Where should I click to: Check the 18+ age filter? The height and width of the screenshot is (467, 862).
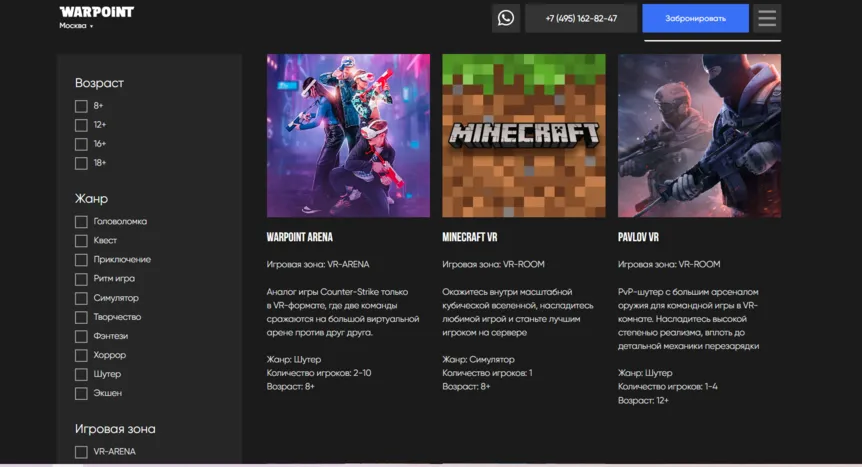coord(81,163)
